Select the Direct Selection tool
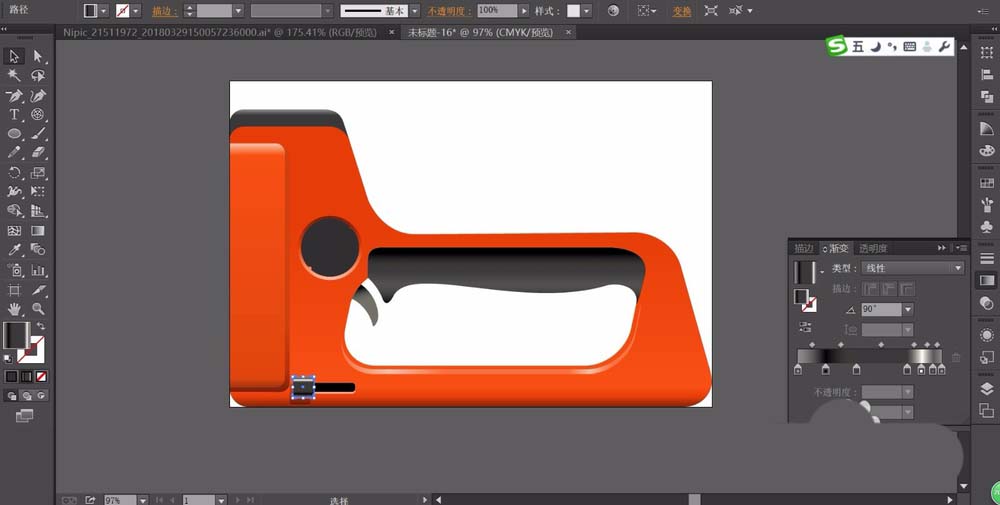The height and width of the screenshot is (505, 1000). point(38,57)
